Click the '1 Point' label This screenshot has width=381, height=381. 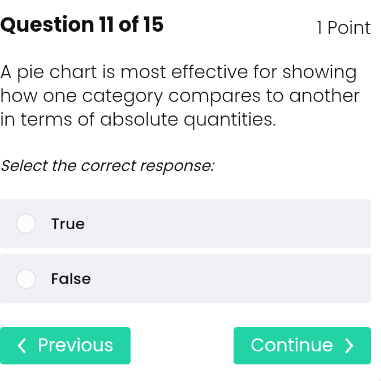344,28
